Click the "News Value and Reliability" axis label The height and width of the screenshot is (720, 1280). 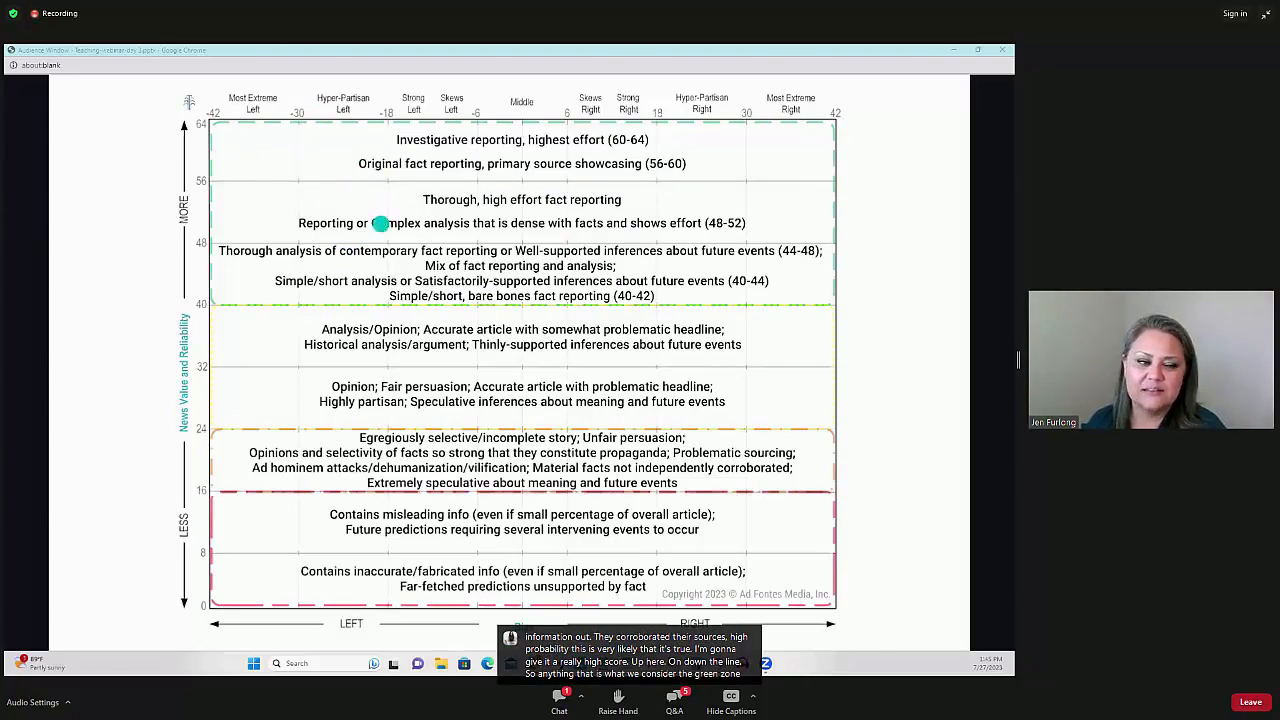[184, 372]
